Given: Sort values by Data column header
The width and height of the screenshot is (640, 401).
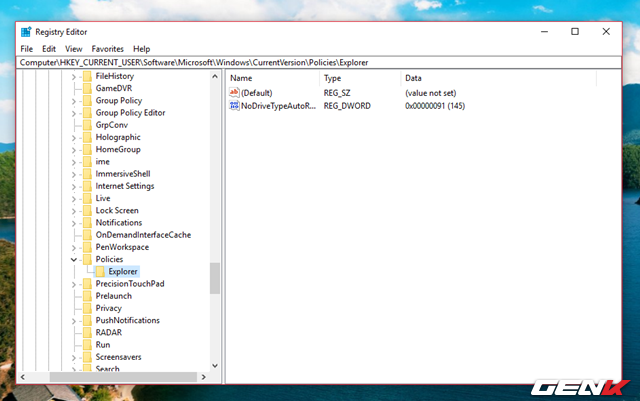Looking at the screenshot, I should click(498, 78).
